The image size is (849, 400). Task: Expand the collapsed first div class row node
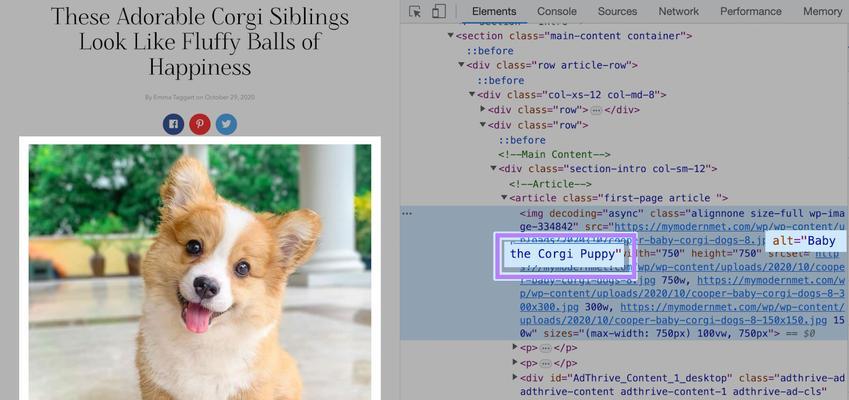click(483, 109)
